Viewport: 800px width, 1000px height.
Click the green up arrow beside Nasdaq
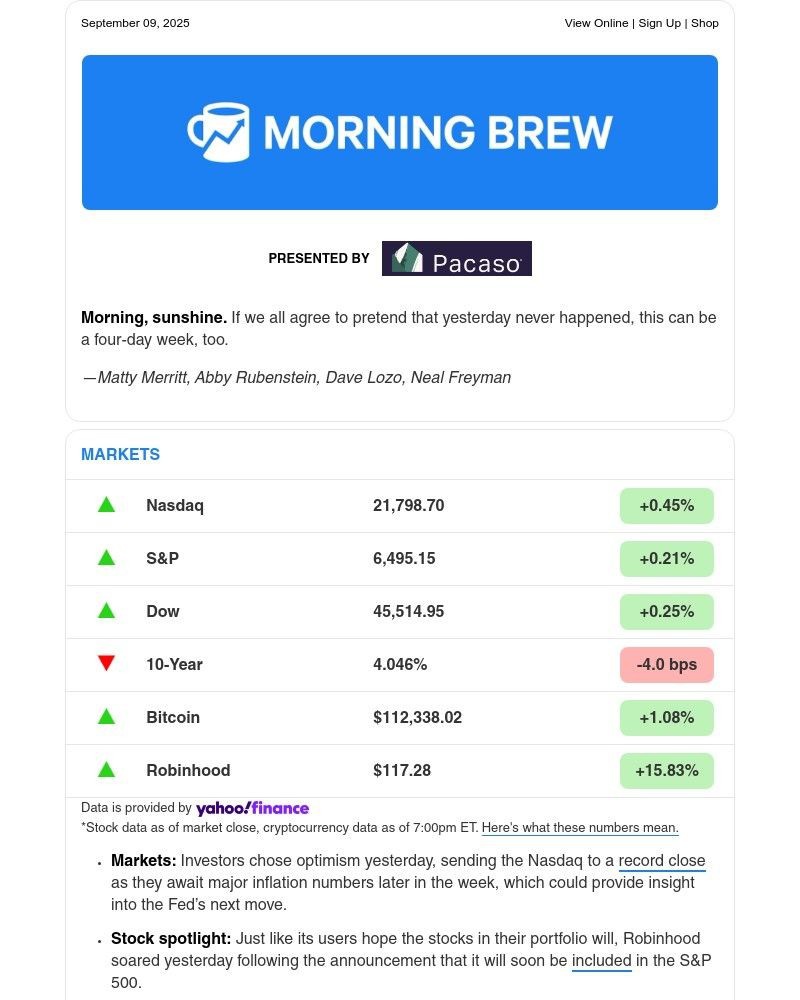tap(107, 505)
